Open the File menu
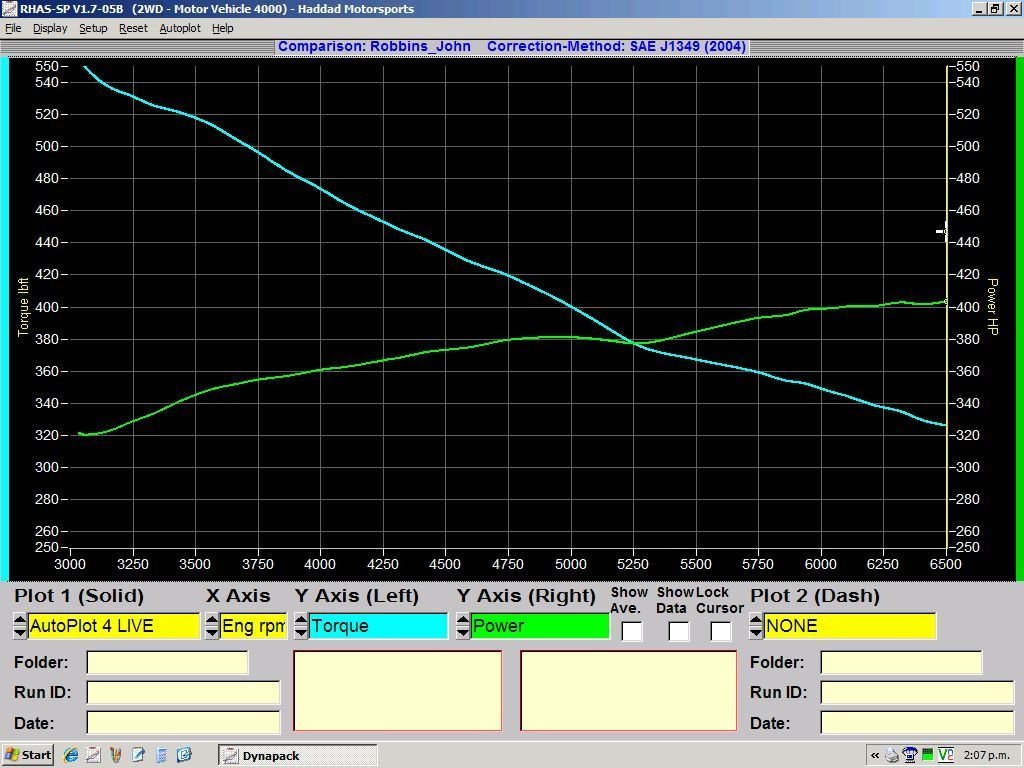 [x=13, y=28]
